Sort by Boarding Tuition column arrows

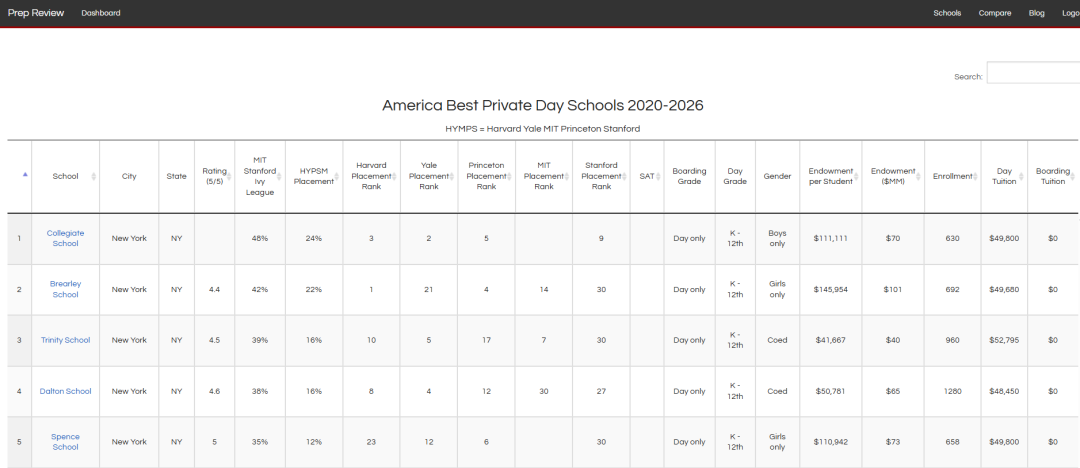1072,176
